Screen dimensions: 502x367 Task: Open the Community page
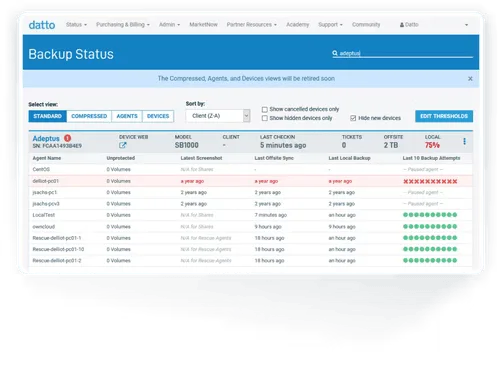pyautogui.click(x=366, y=25)
